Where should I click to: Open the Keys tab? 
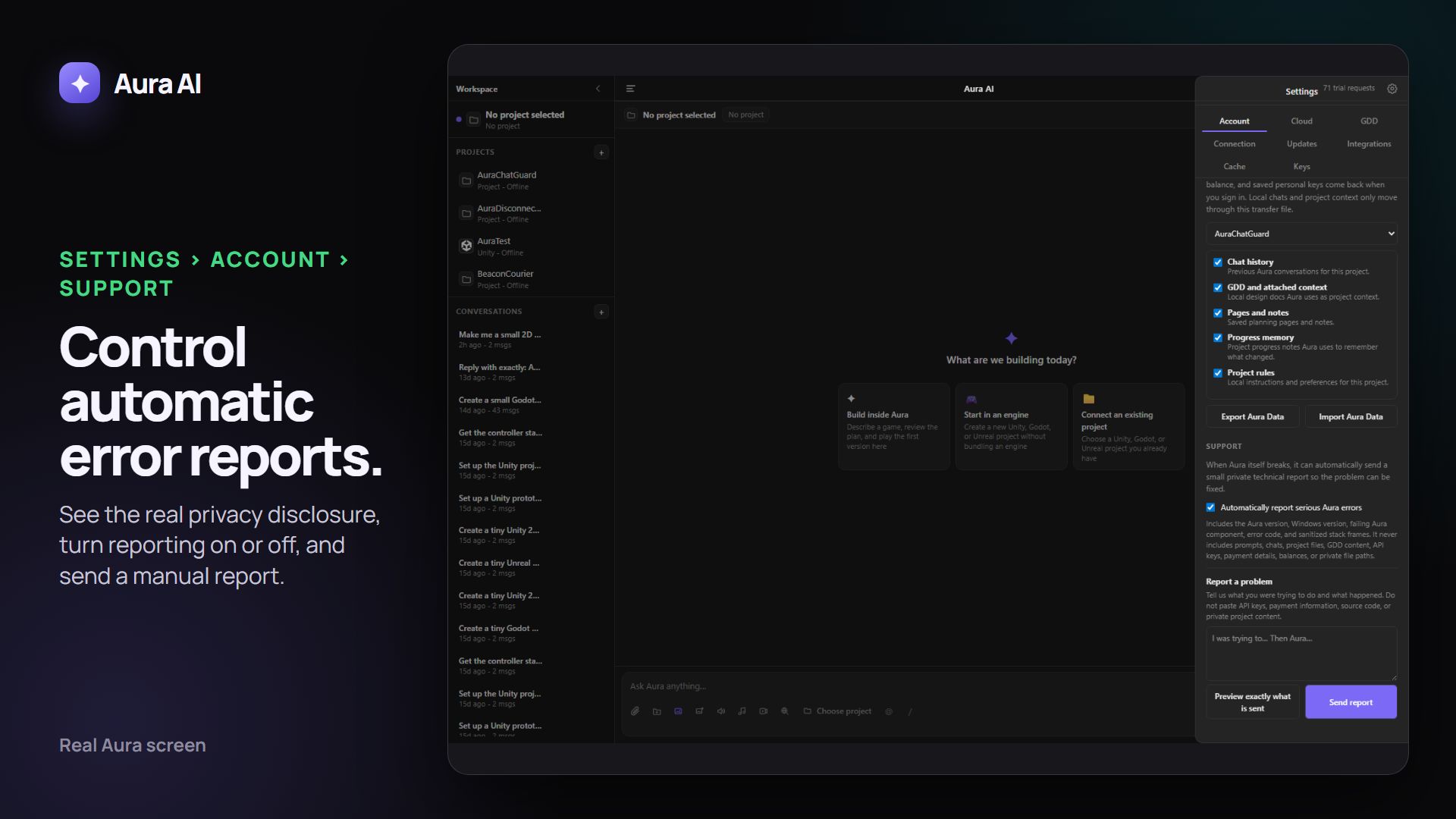pos(1301,167)
